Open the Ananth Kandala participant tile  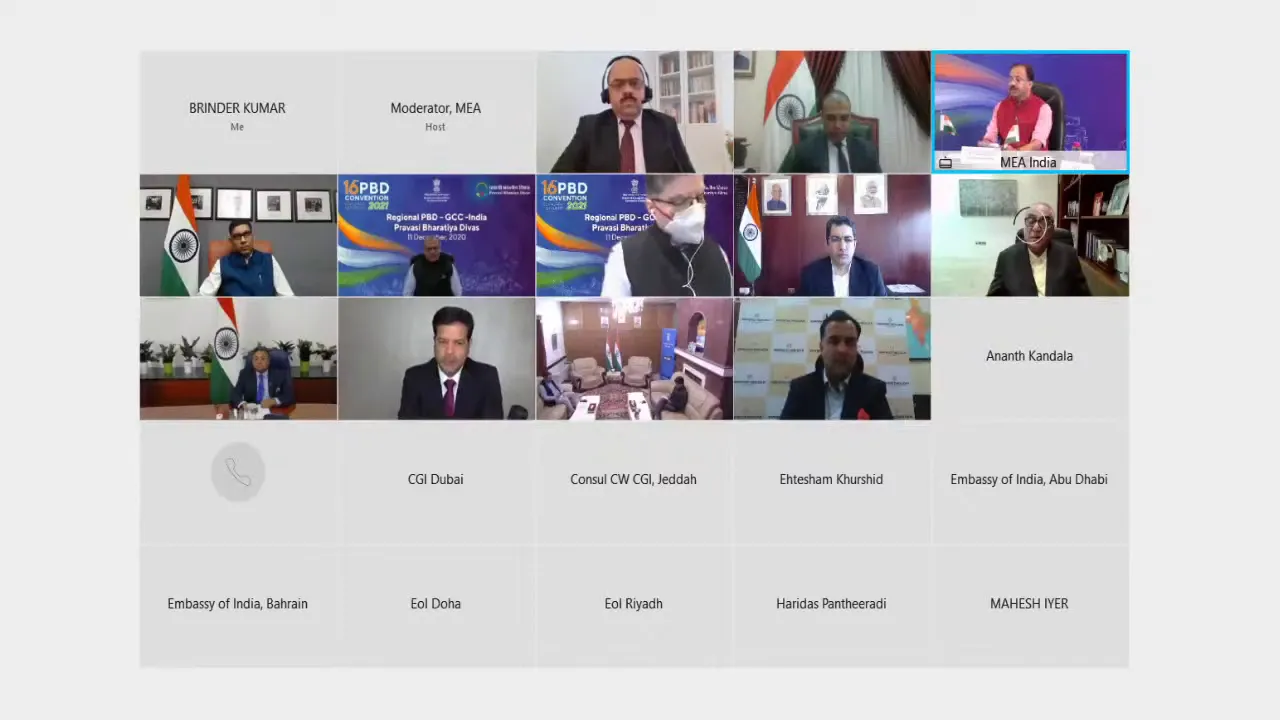(x=1030, y=359)
